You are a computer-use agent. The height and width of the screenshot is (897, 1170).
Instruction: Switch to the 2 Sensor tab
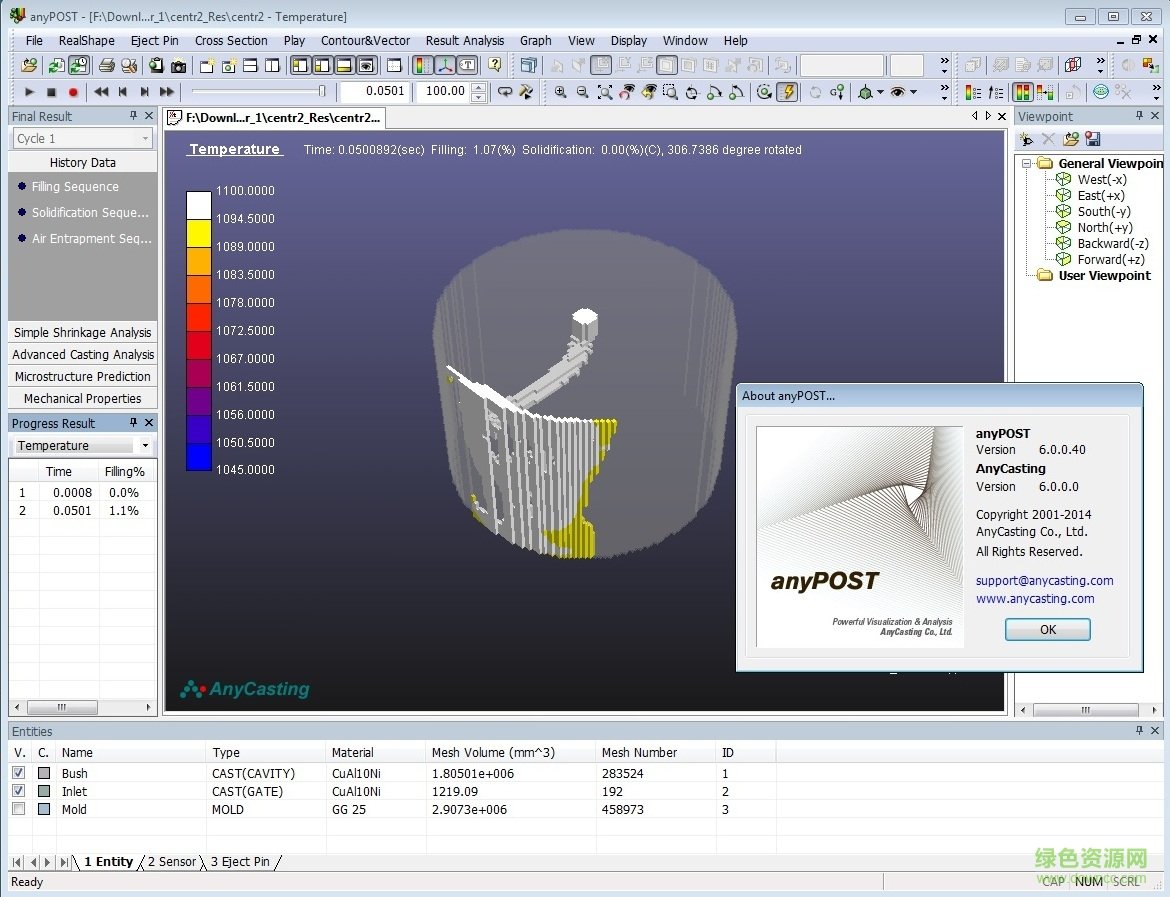coord(172,862)
